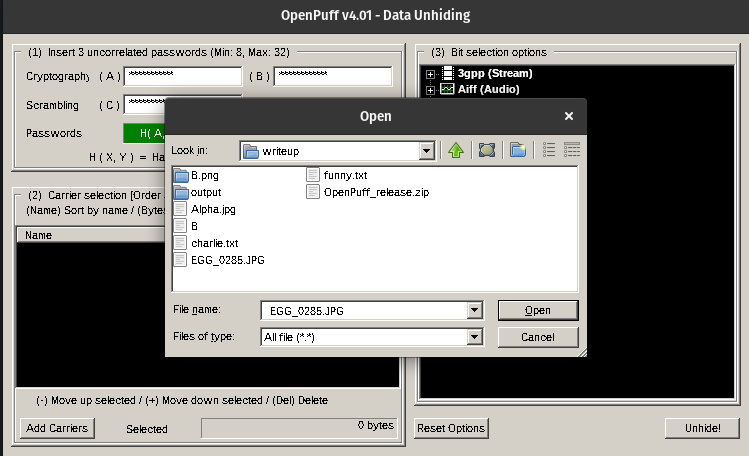This screenshot has height=456, width=749.
Task: Open the File name dropdown arrow
Action: point(474,310)
